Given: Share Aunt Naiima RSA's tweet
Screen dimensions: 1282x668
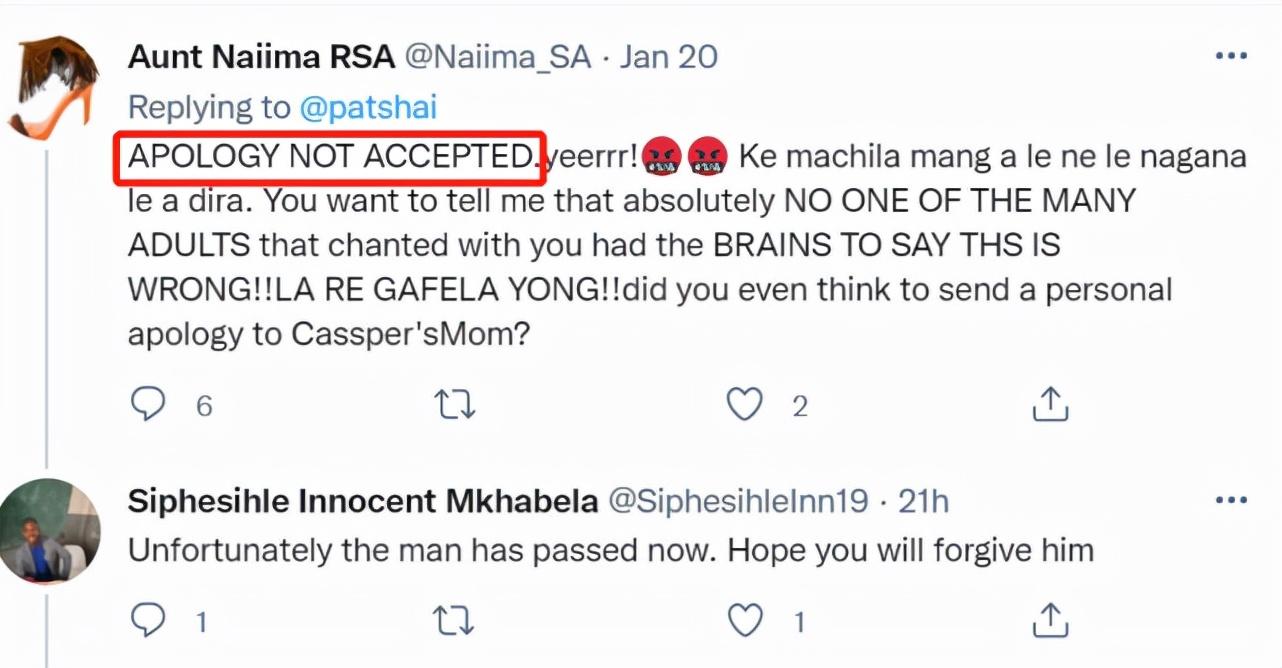Looking at the screenshot, I should tap(1050, 405).
